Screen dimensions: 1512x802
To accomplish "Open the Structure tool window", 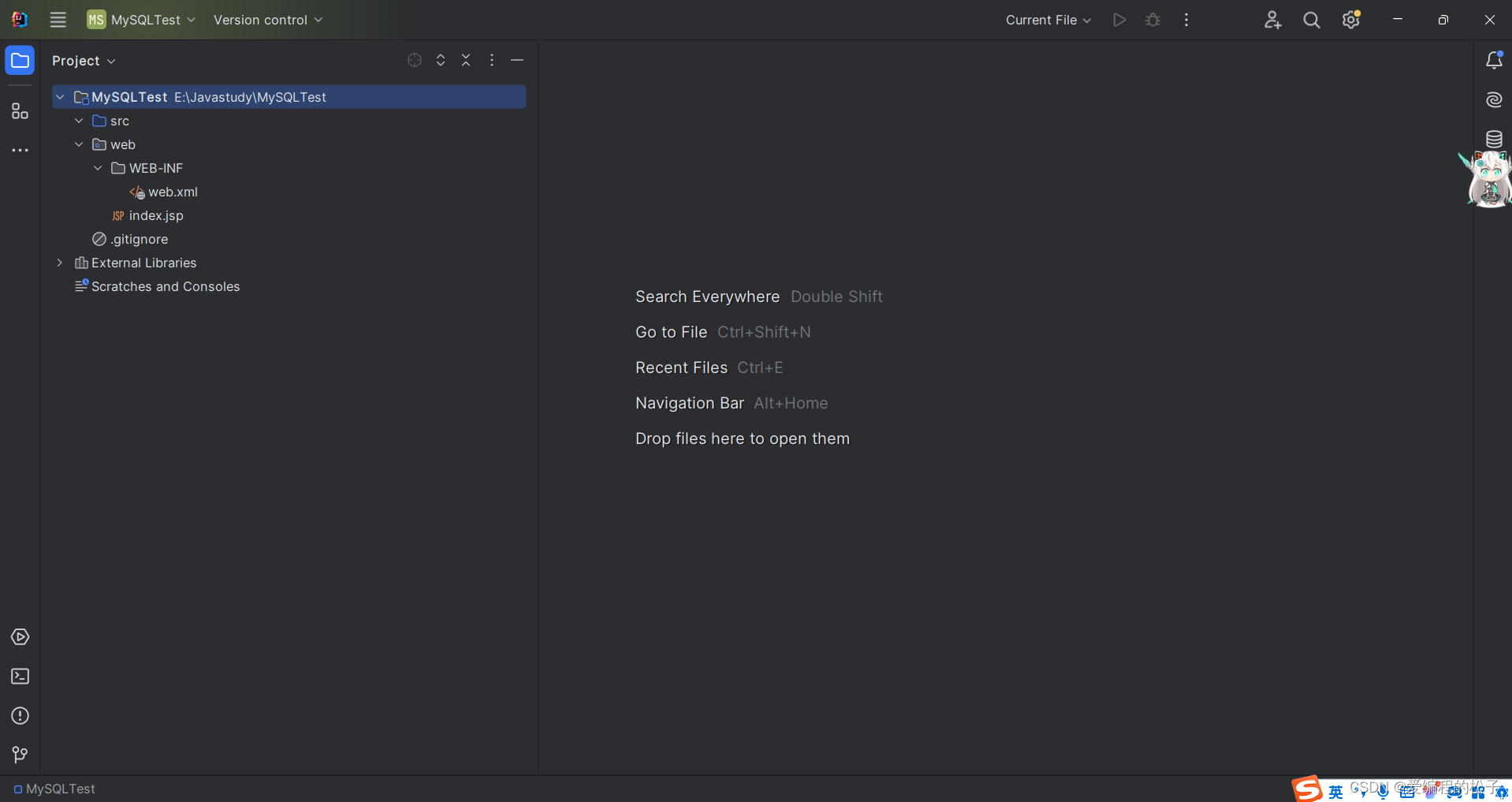I will (20, 111).
